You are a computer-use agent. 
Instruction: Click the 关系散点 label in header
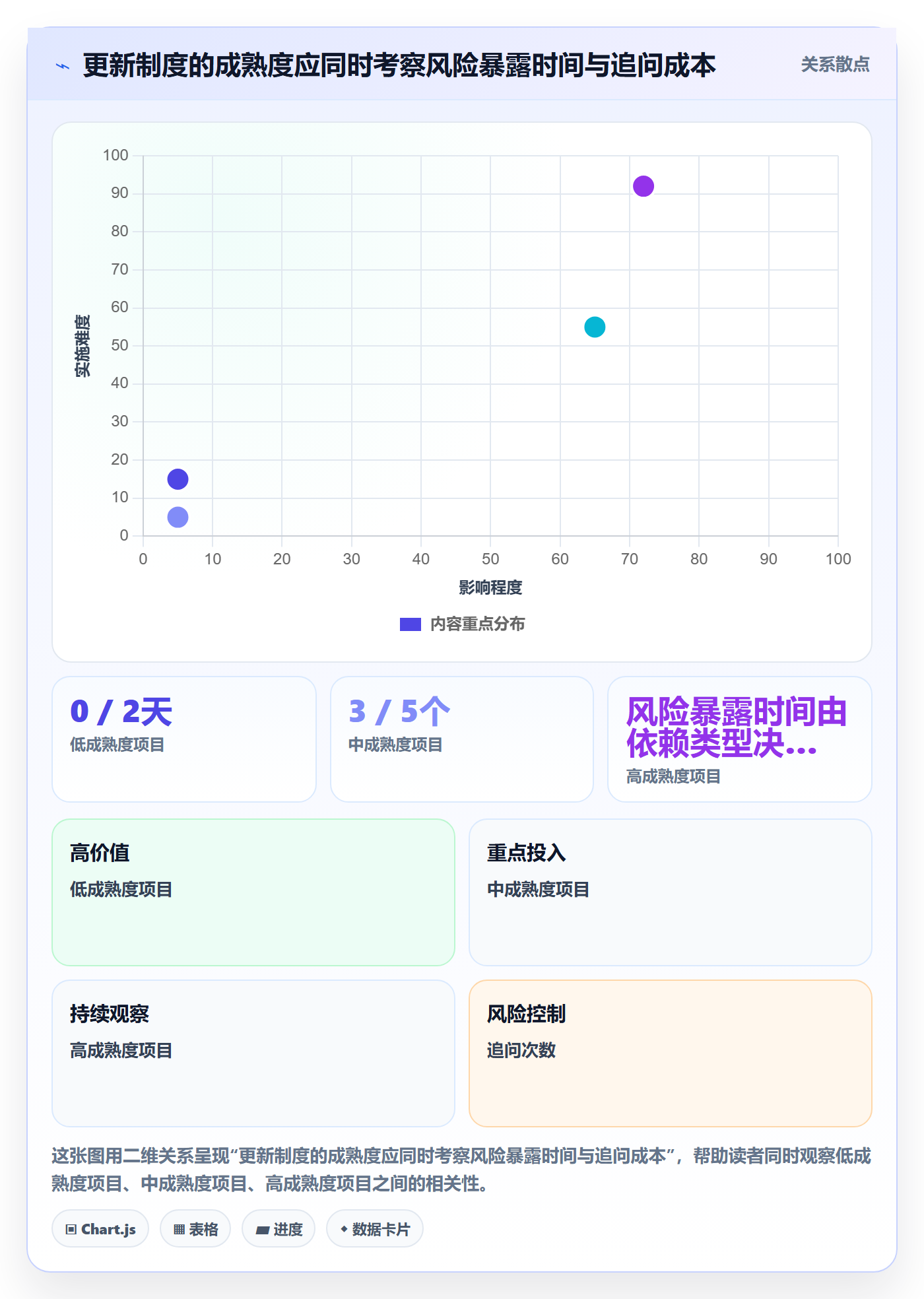(x=835, y=65)
